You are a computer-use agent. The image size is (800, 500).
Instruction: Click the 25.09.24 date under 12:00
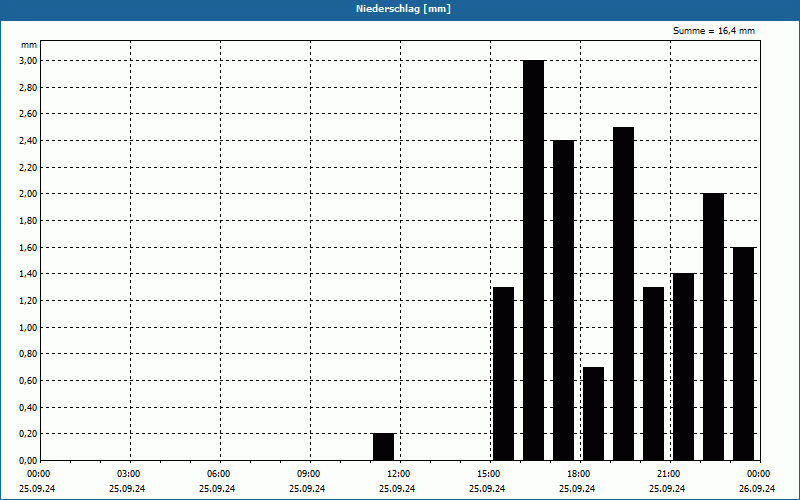tap(397, 489)
